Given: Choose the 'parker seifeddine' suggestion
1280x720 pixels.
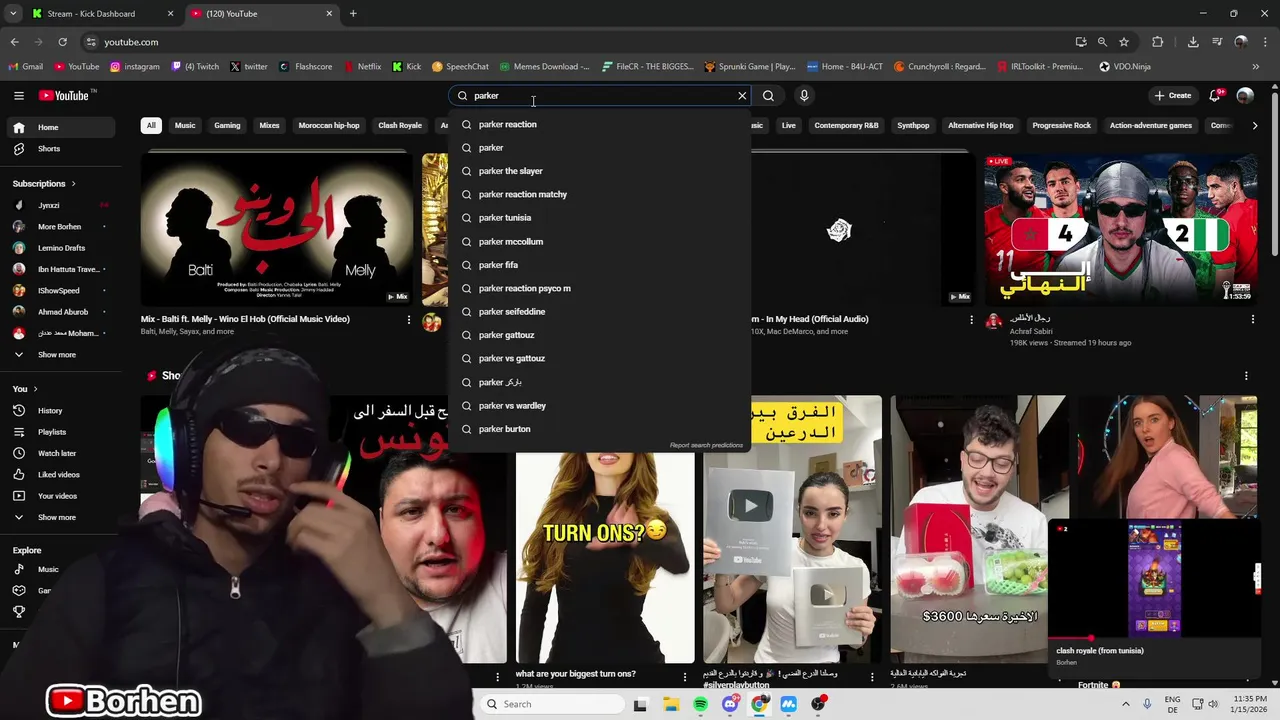Looking at the screenshot, I should 600,311.
